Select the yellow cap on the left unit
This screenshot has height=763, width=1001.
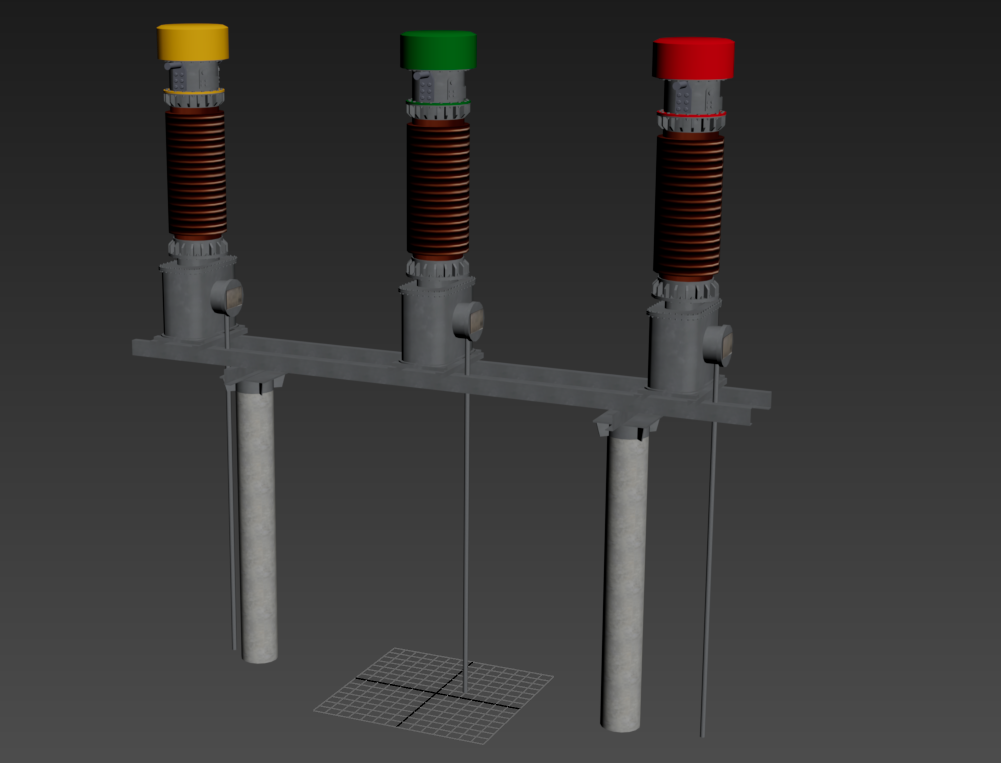[x=193, y=42]
